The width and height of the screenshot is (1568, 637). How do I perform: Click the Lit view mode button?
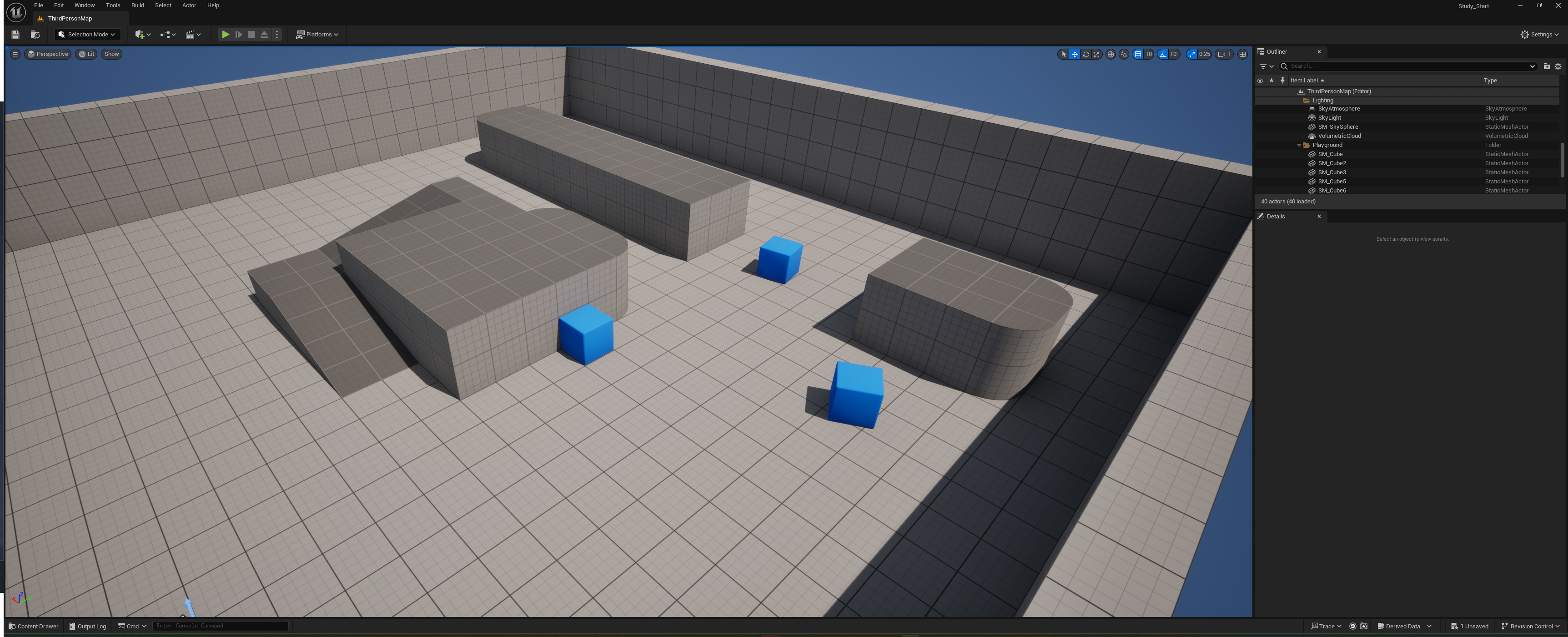(86, 54)
